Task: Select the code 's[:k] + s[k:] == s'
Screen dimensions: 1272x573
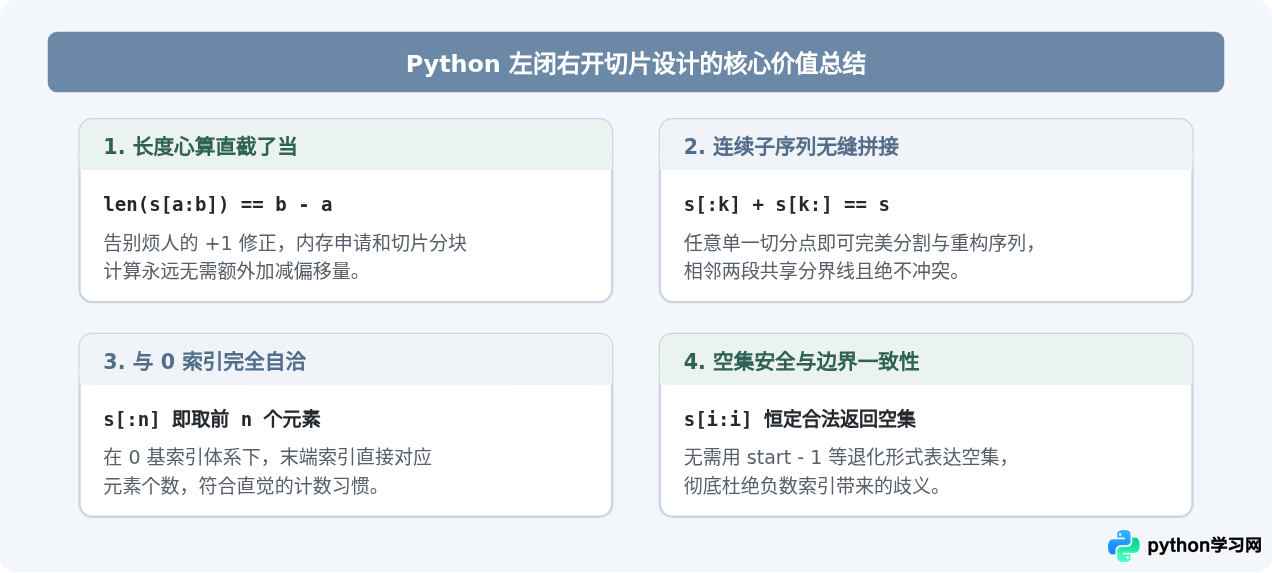Action: click(x=787, y=205)
